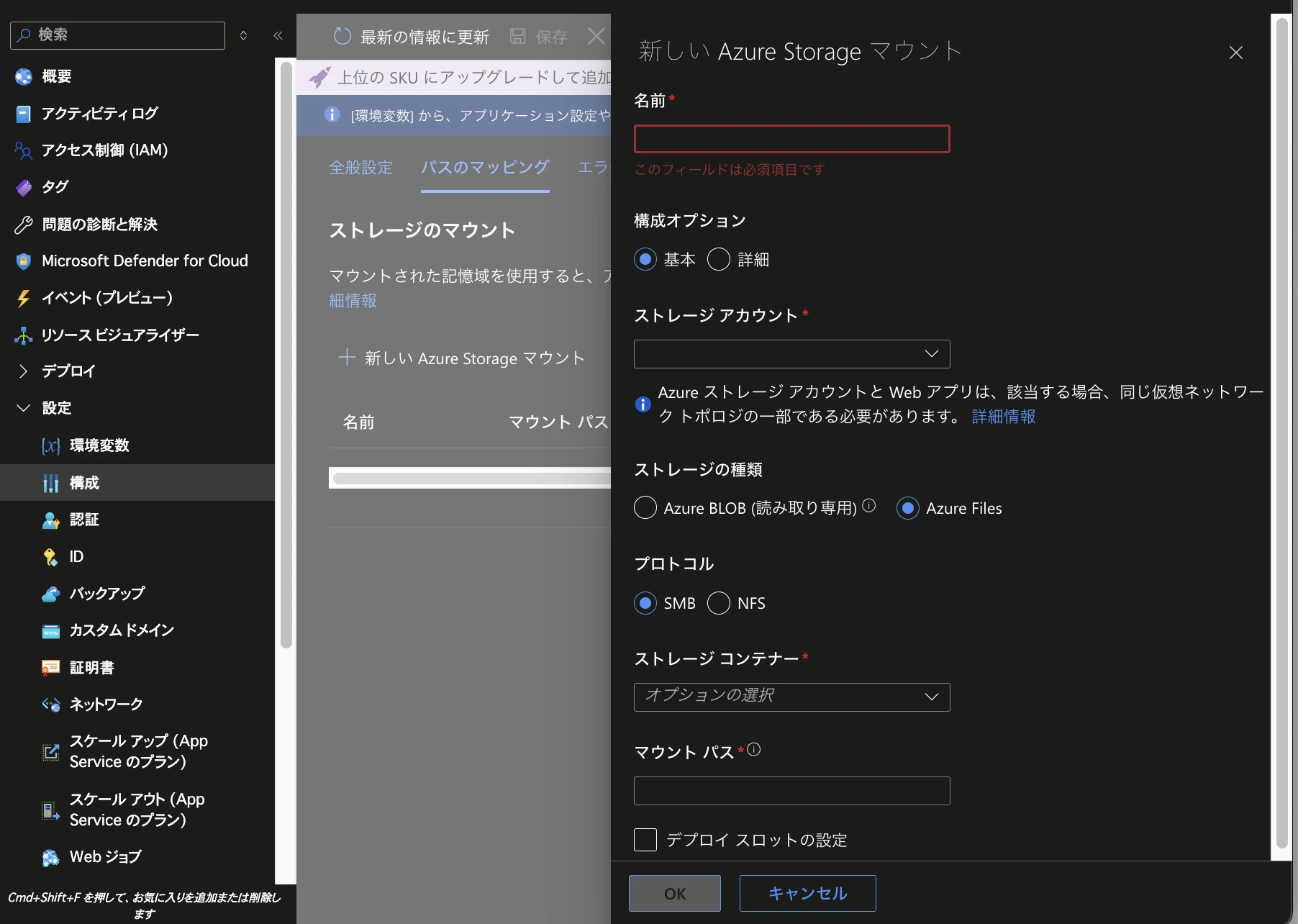1298x924 pixels.
Task: Click the OK button
Action: click(675, 894)
